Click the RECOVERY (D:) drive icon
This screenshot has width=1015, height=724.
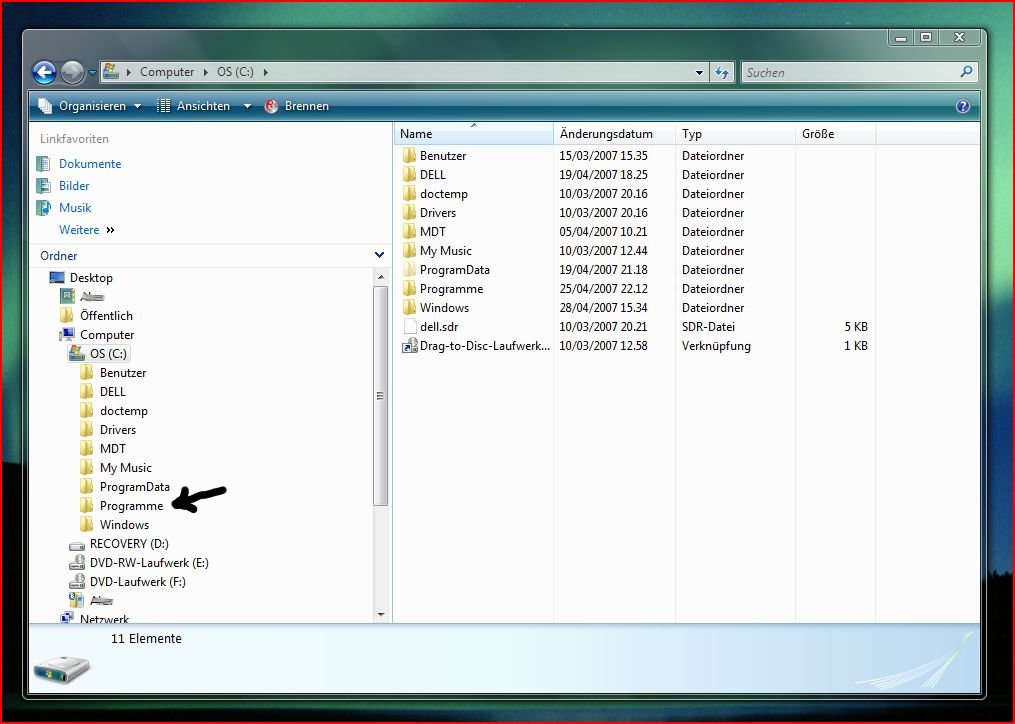click(x=77, y=545)
